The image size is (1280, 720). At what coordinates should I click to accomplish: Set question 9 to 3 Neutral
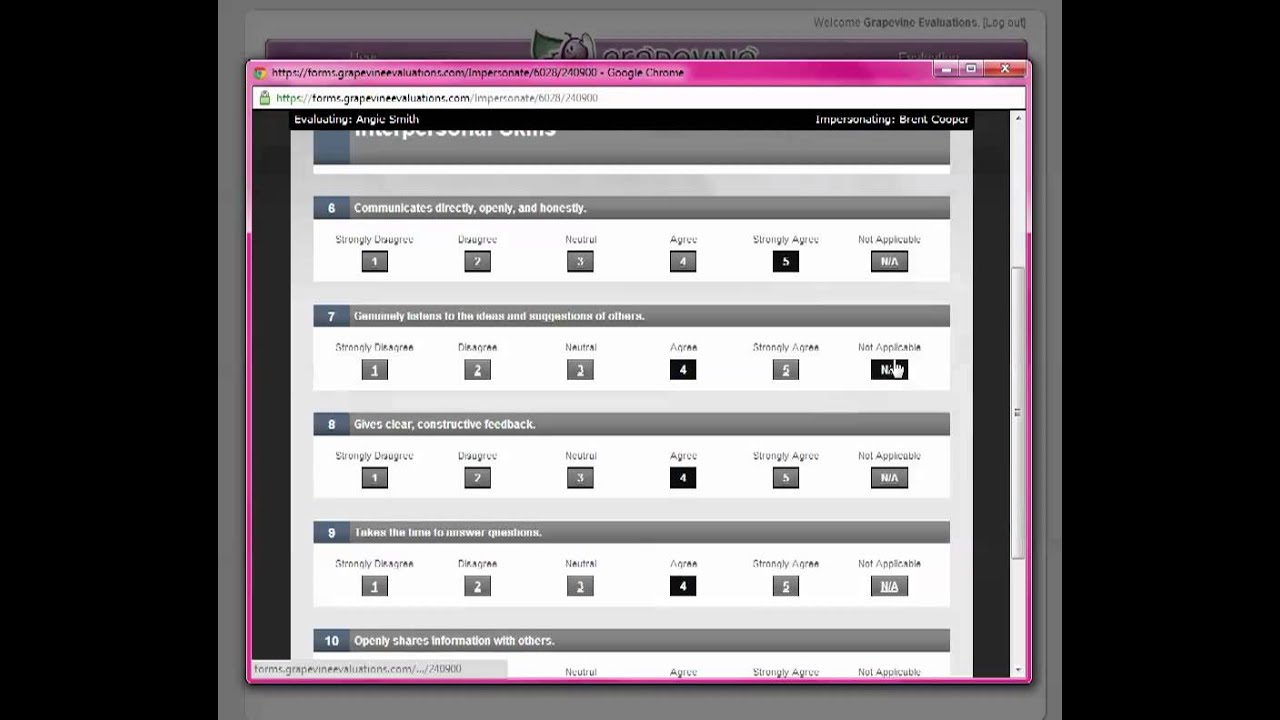[x=580, y=586]
